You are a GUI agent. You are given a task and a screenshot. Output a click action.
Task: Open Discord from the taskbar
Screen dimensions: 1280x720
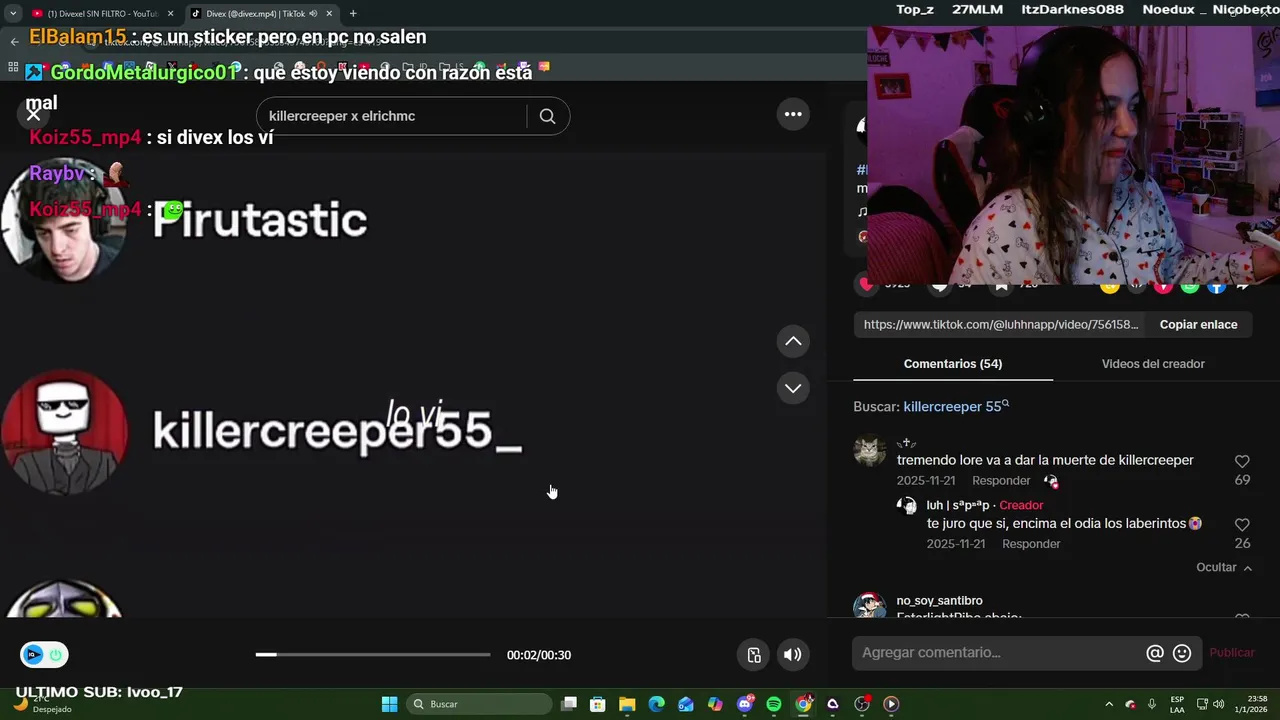tap(745, 704)
